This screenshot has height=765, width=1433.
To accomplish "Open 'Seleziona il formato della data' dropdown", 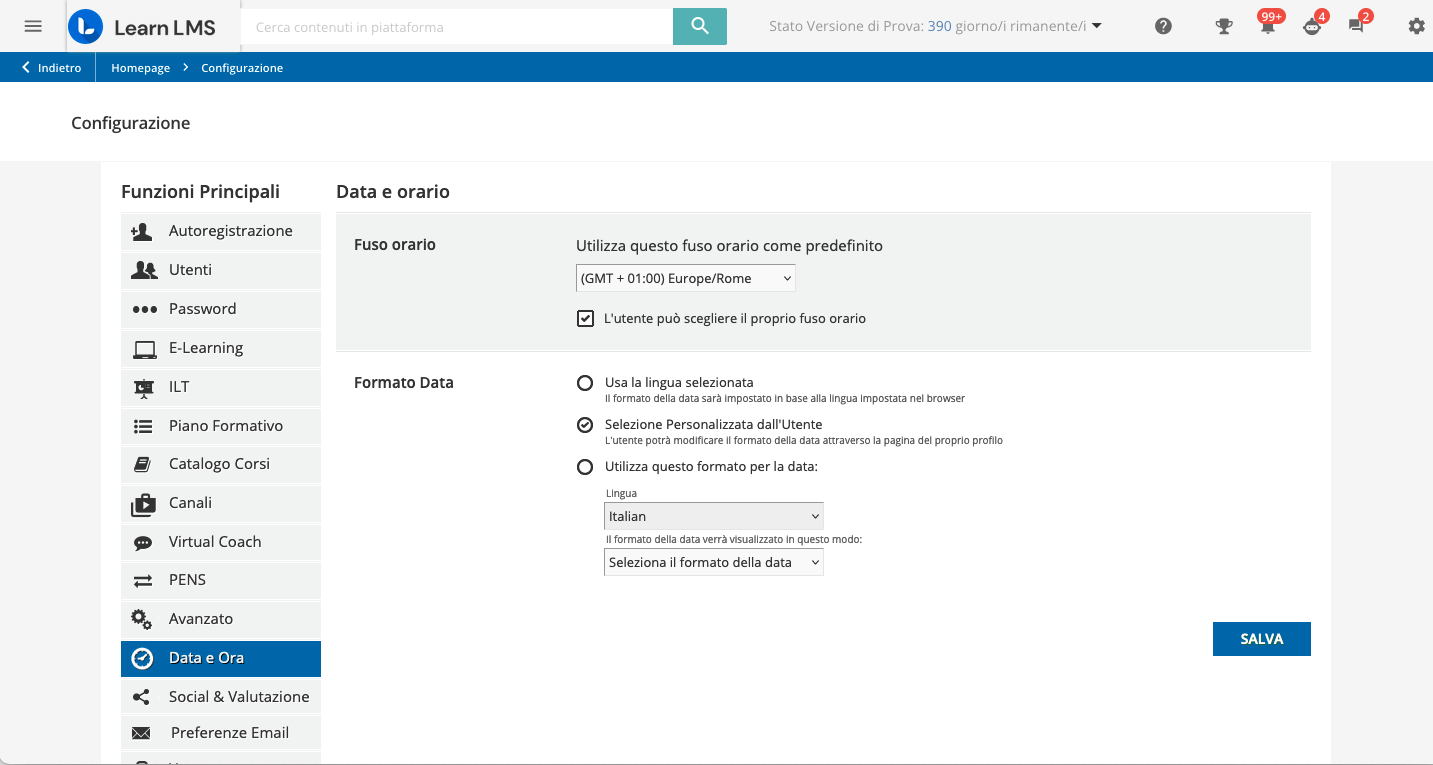I will (x=714, y=563).
